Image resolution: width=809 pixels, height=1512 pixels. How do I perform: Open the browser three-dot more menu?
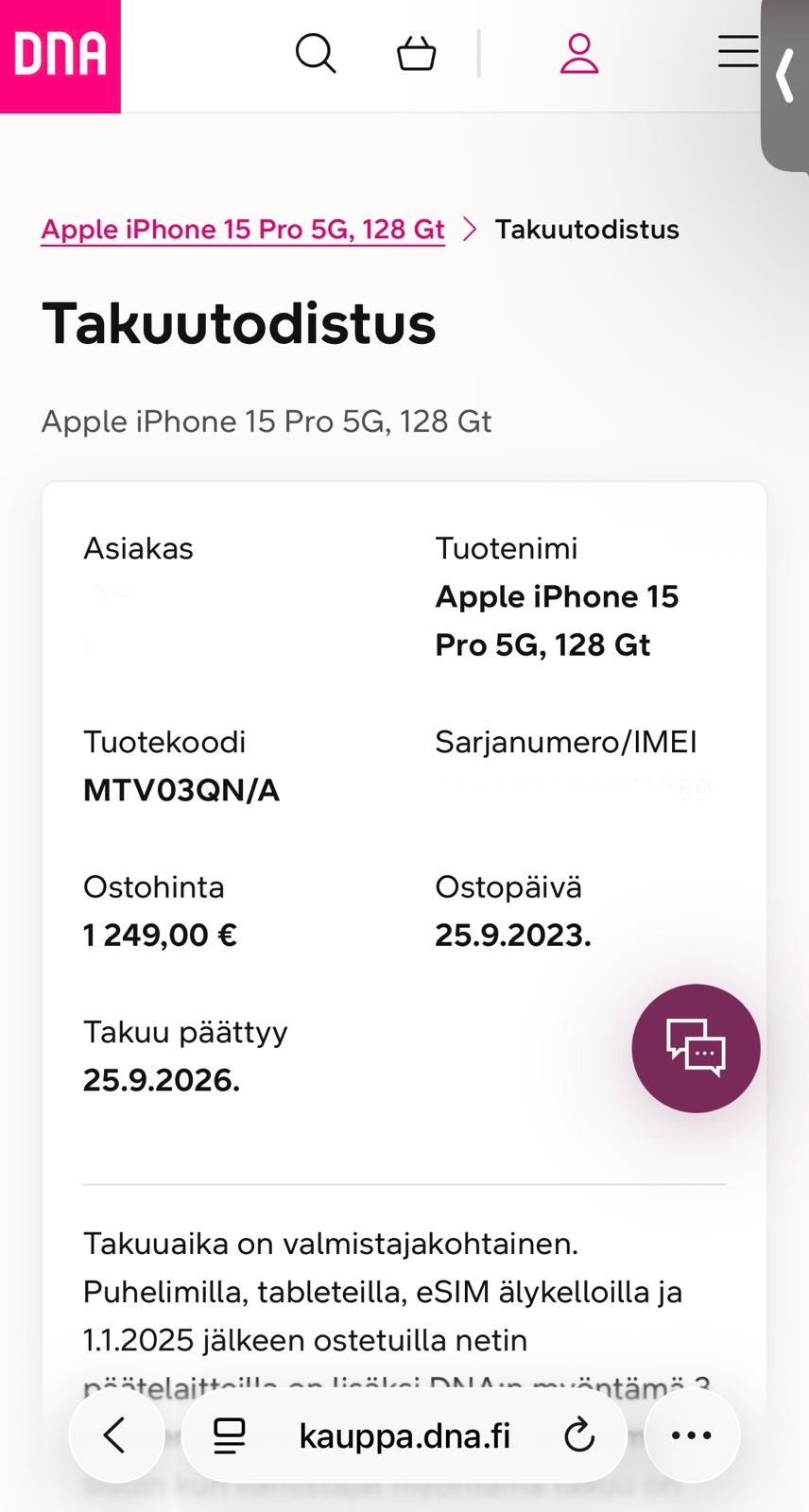pyautogui.click(x=691, y=1435)
